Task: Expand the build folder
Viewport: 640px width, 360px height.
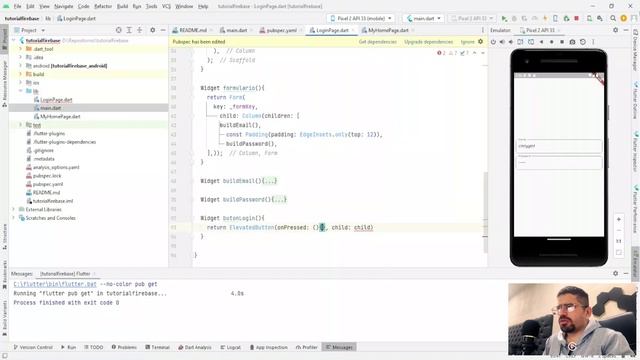Action: 20,74
